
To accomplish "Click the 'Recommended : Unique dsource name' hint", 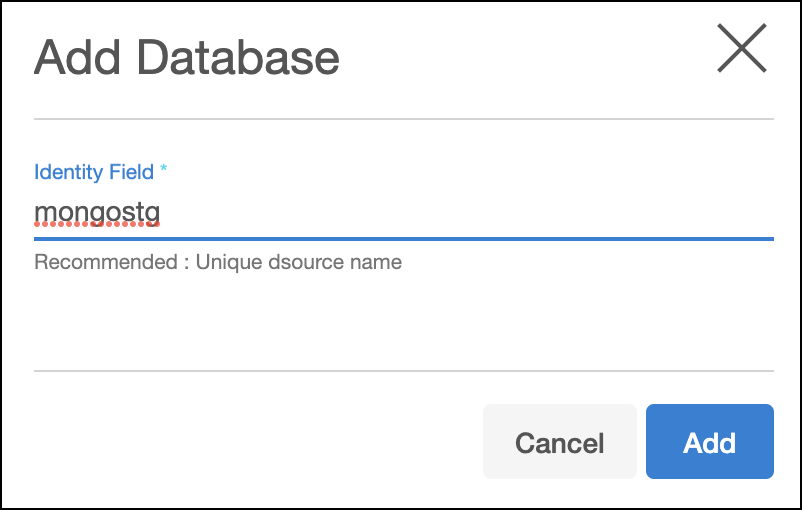I will [x=218, y=263].
